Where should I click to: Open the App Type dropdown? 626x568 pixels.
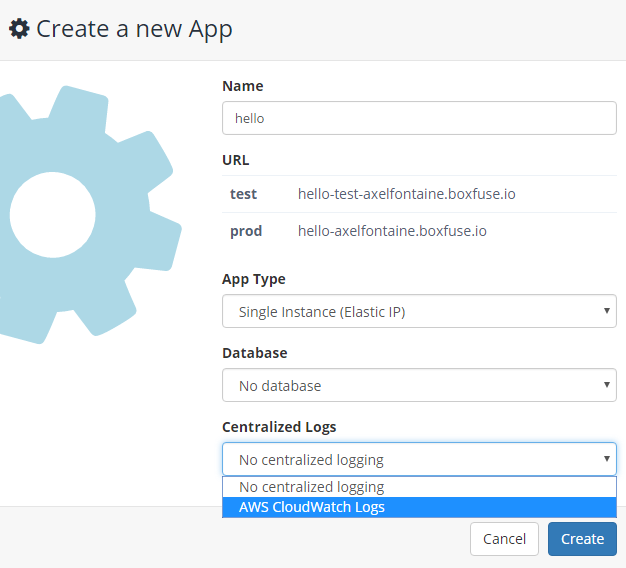pos(419,311)
